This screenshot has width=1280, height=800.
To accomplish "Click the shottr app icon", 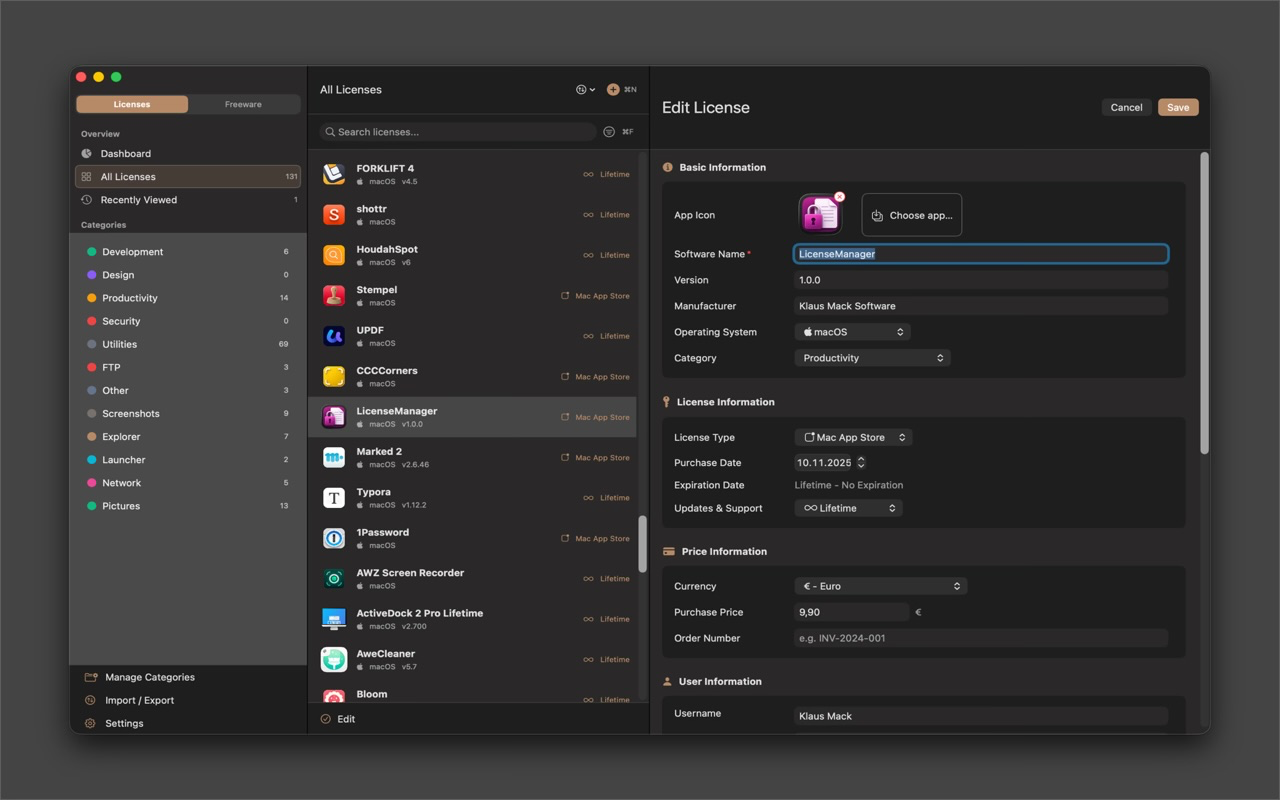I will (334, 215).
